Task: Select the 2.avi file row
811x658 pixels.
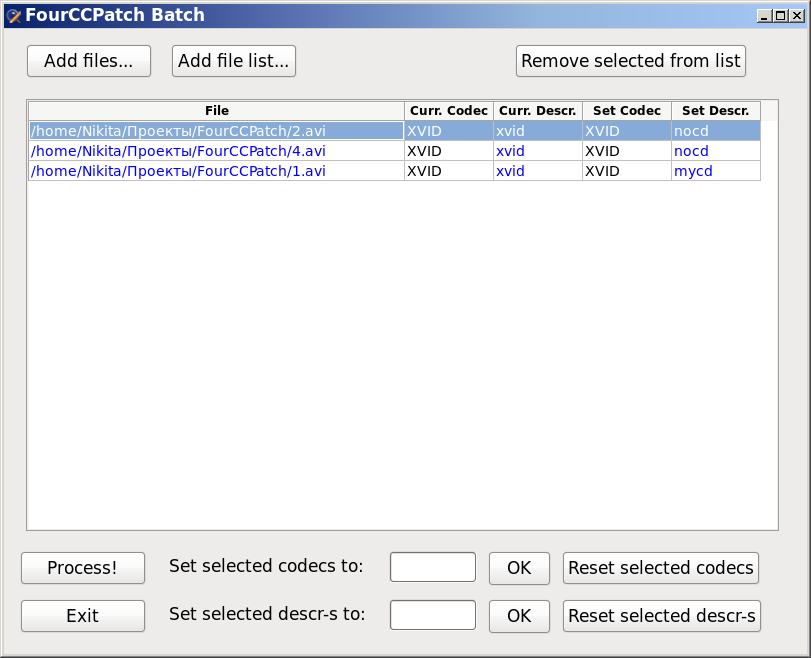Action: [x=216, y=131]
